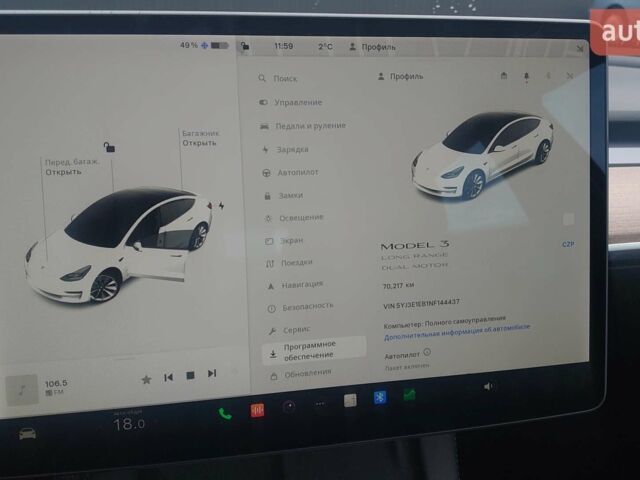
Task: Open the beige notes app icon in dock
Action: pos(350,401)
